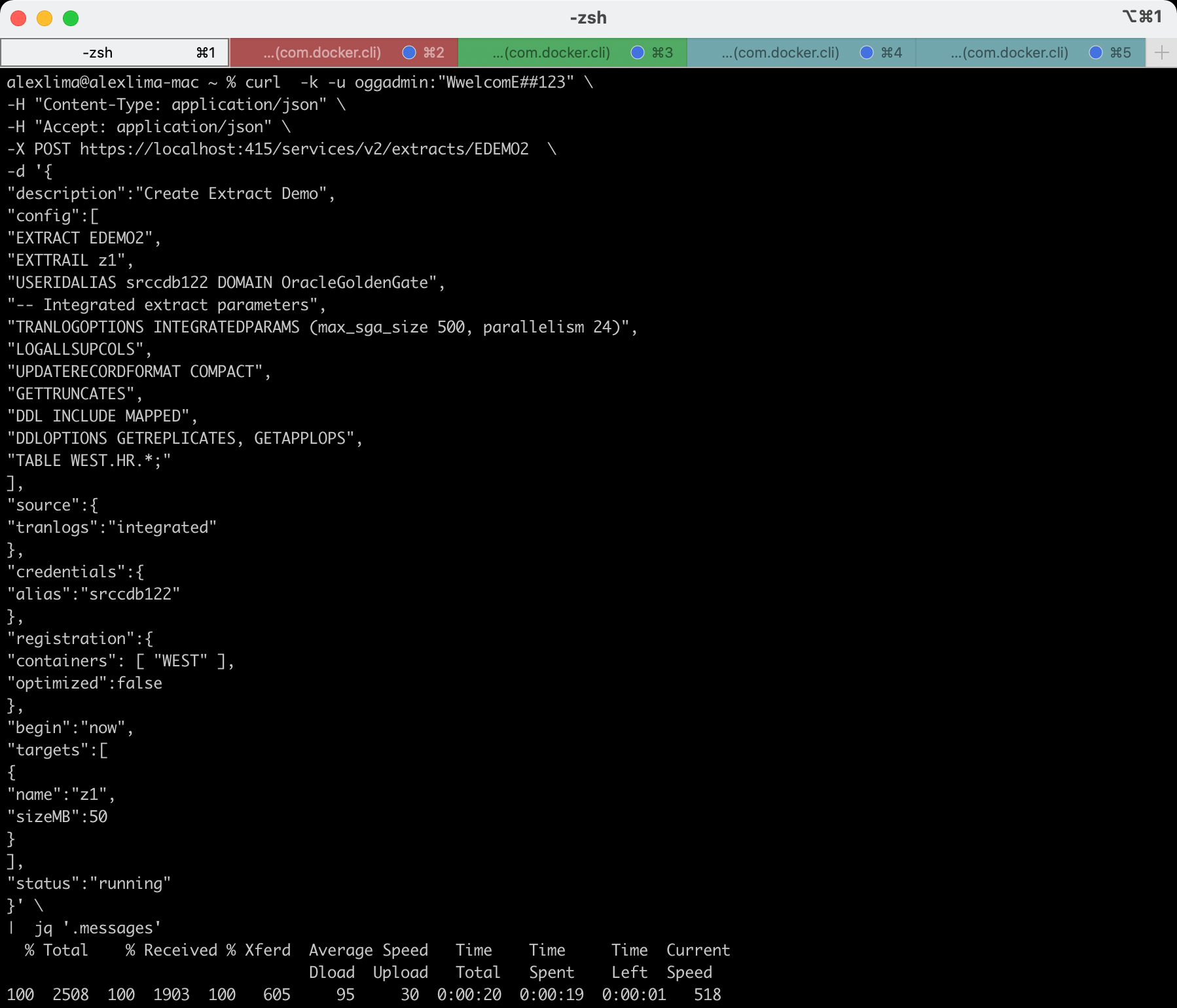Click the new tab plus button
The height and width of the screenshot is (1008, 1177).
[x=1161, y=52]
